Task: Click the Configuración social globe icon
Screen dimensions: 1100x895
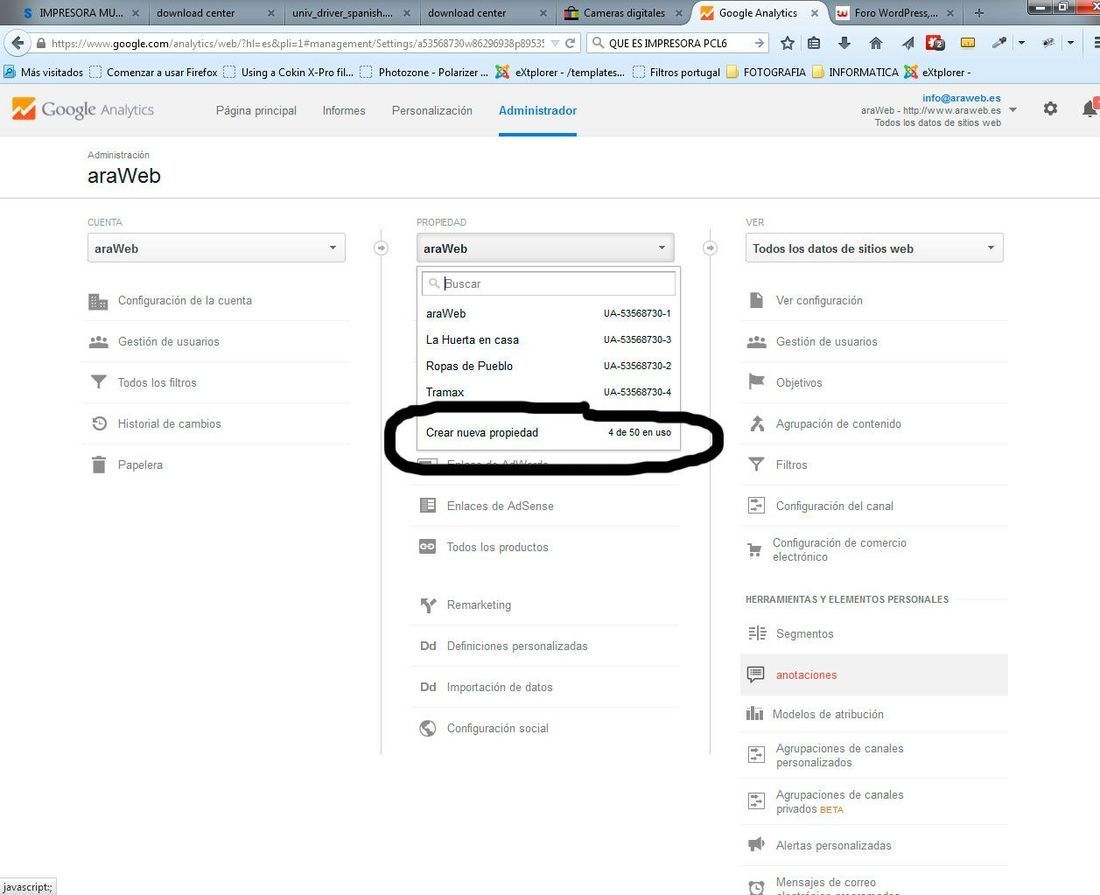Action: point(428,728)
